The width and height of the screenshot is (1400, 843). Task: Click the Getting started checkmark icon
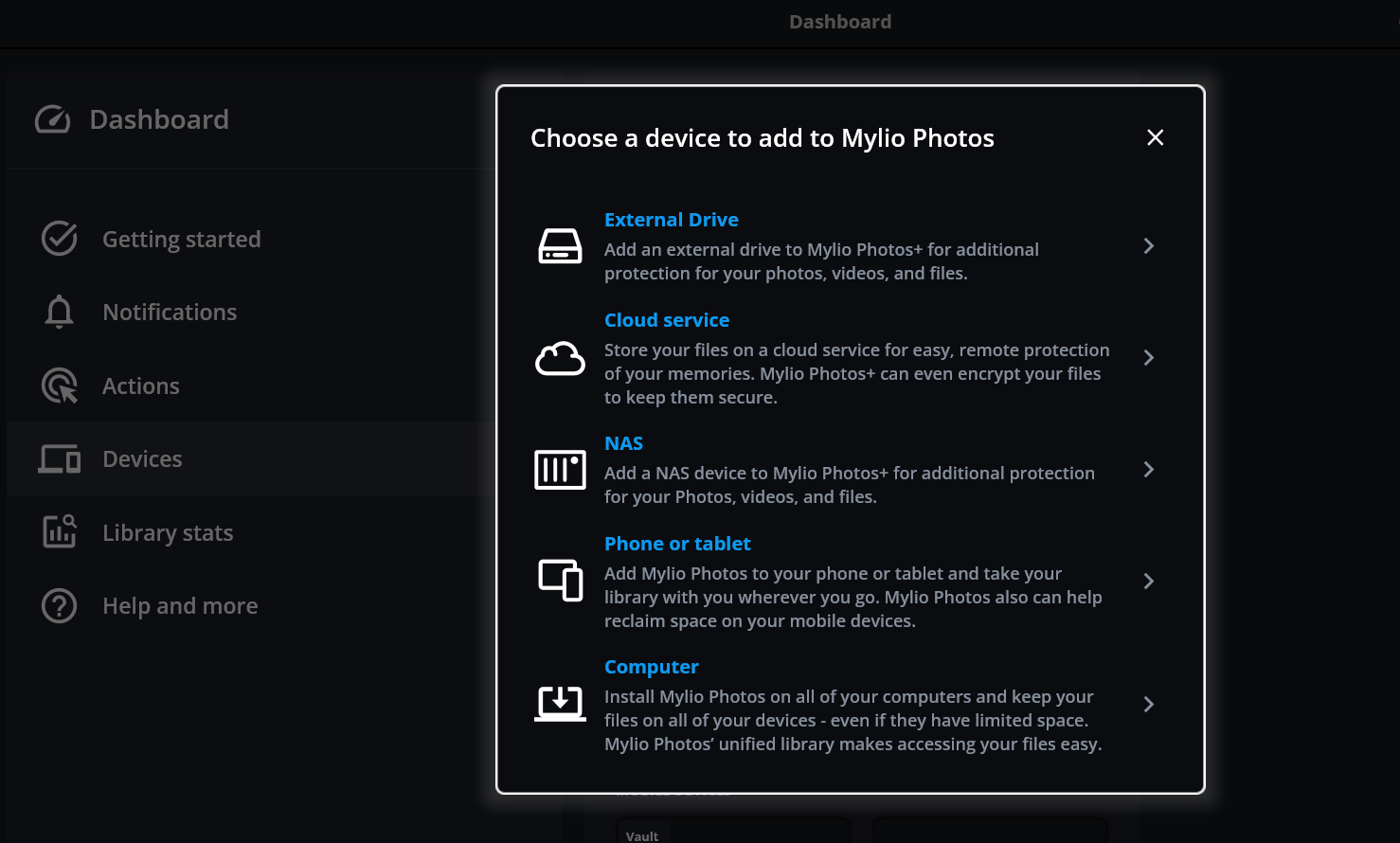click(x=59, y=239)
